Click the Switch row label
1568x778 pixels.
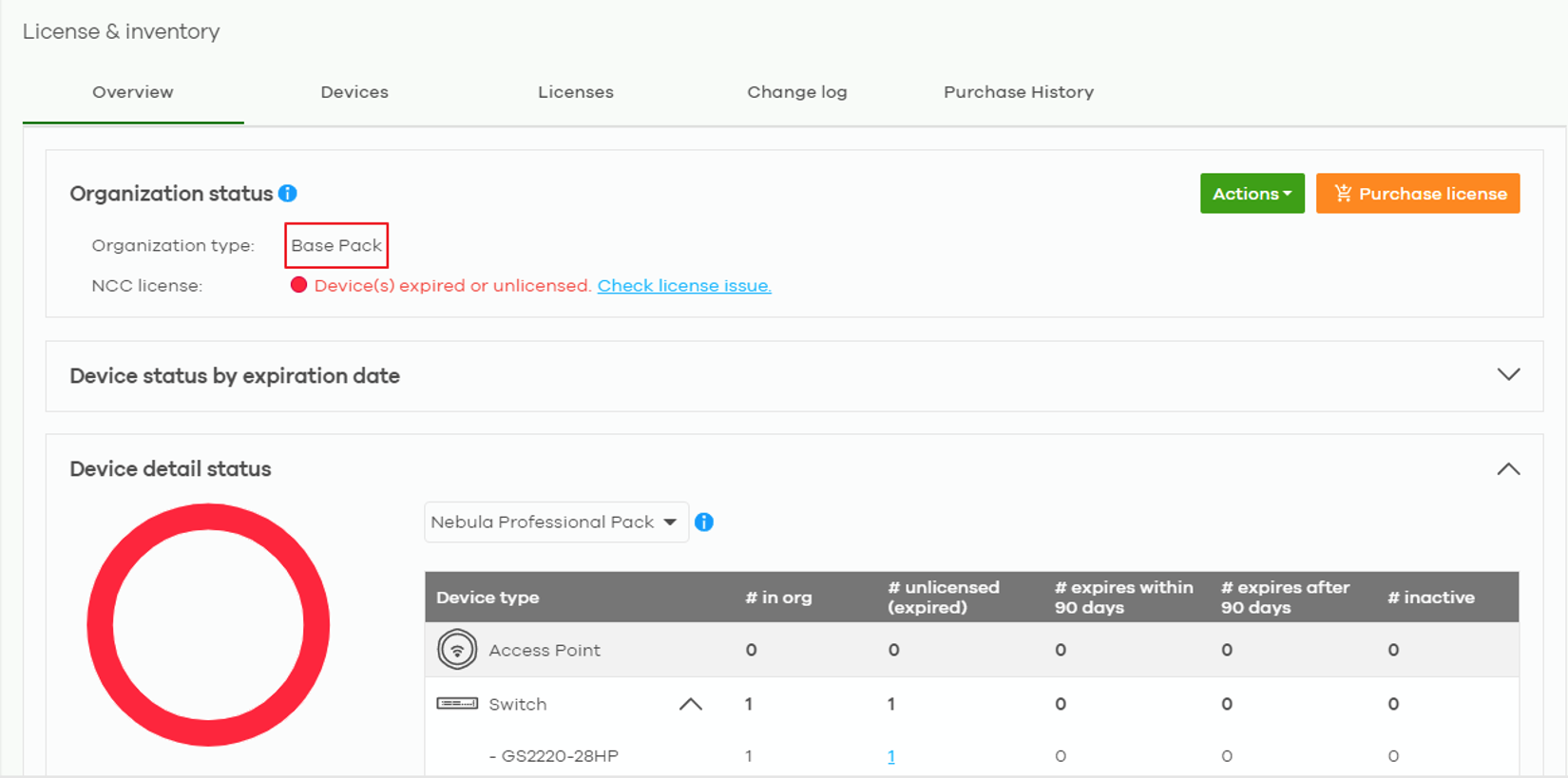point(518,705)
